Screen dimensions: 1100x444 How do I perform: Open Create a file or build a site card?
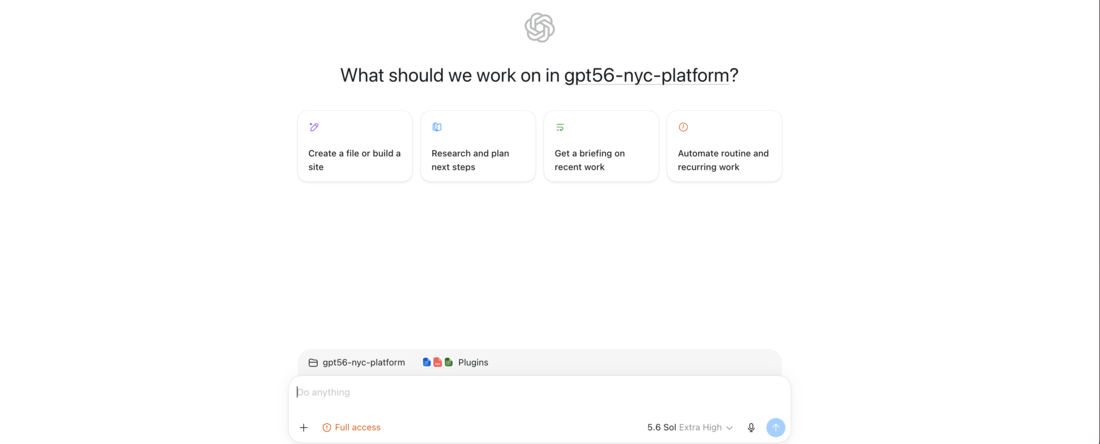[x=355, y=146]
